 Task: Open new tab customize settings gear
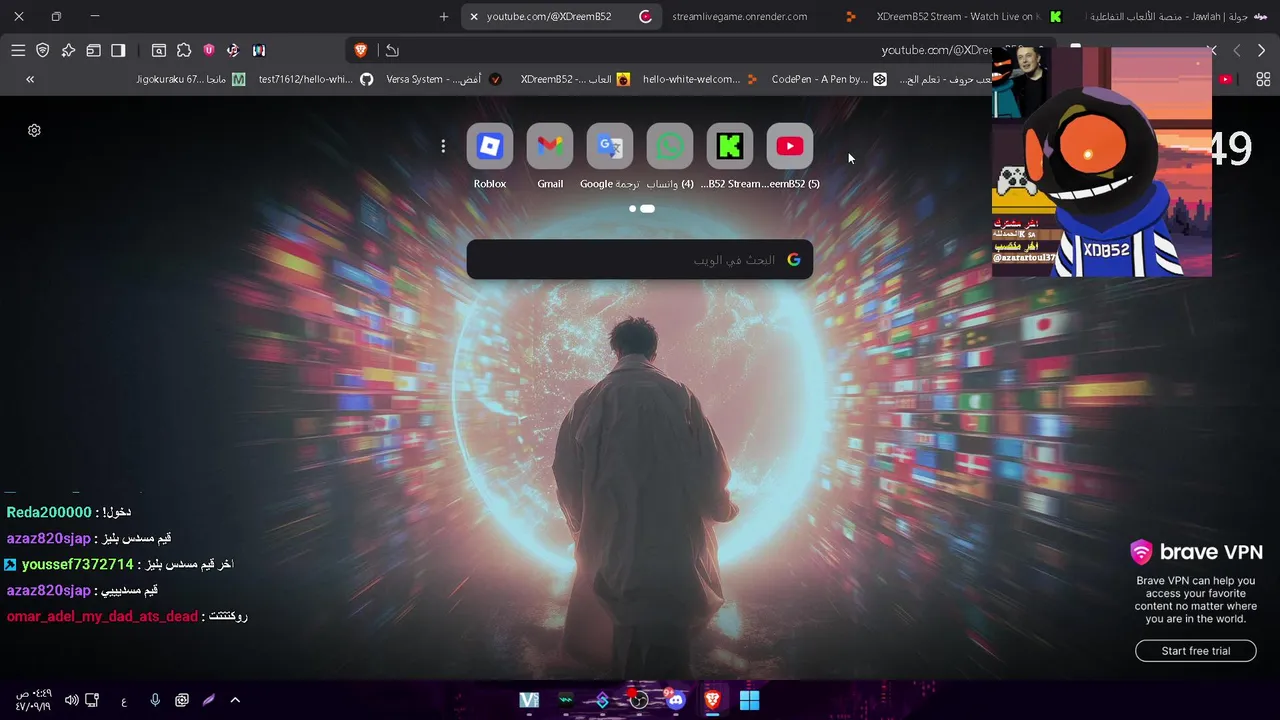34,130
